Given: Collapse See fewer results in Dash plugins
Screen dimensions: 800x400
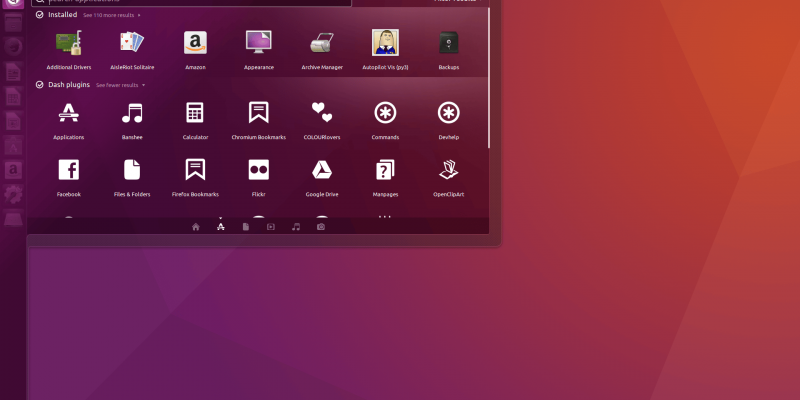Looking at the screenshot, I should click(x=120, y=85).
